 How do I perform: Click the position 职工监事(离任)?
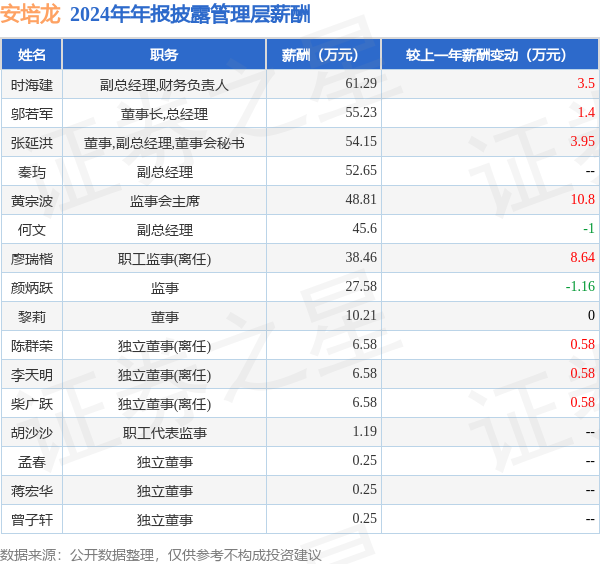(164, 259)
